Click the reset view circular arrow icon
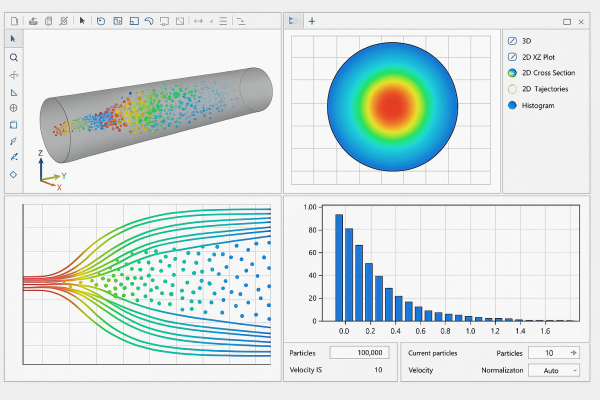Viewport: 600px width, 400px height. pos(101,20)
